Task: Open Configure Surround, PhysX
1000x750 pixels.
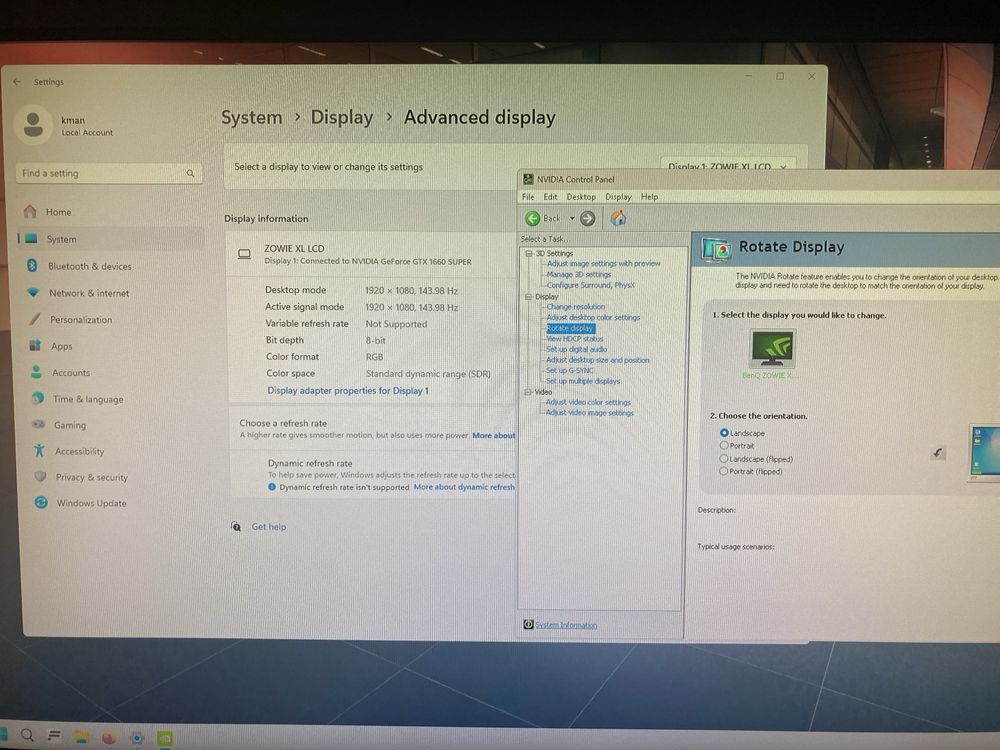Action: 591,285
